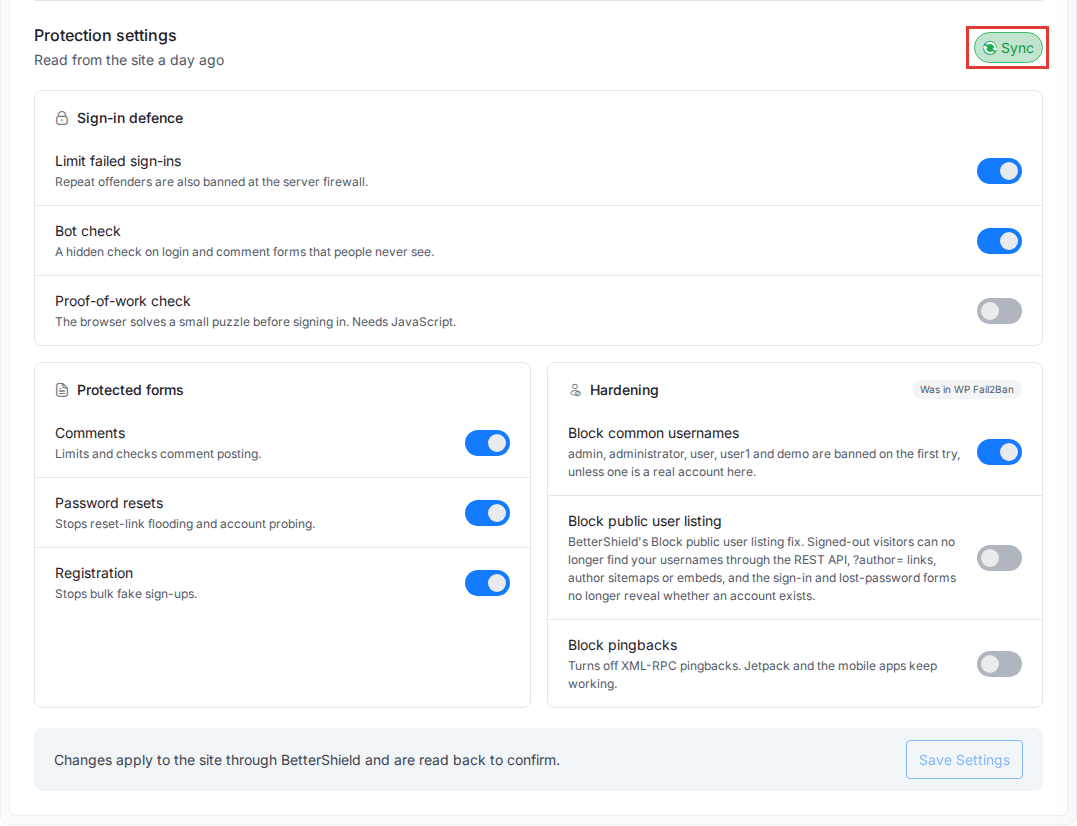
Task: Click the 'Block public user listing' label
Action: (644, 521)
